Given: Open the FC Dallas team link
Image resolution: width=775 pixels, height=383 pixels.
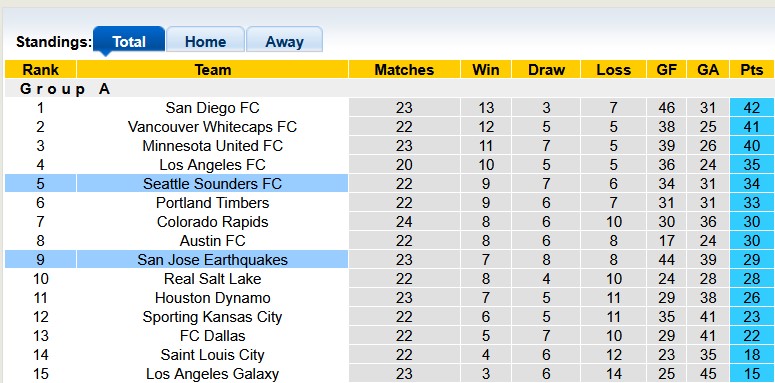Looking at the screenshot, I should [212, 336].
